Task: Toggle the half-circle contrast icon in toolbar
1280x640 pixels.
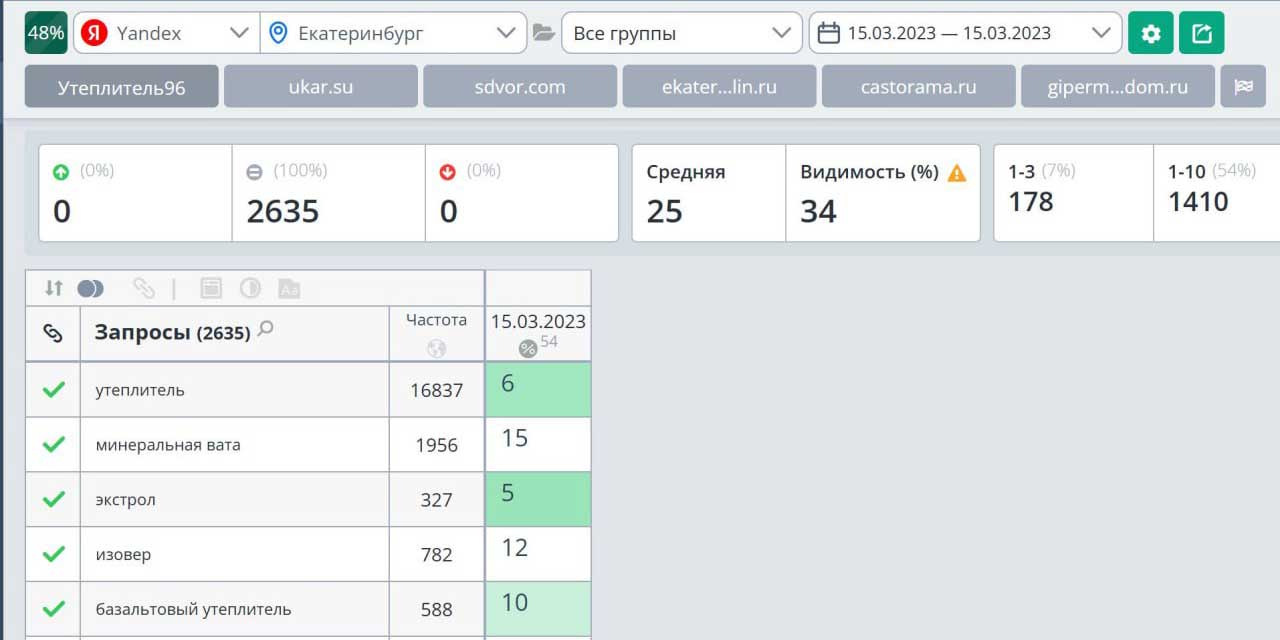Action: [x=250, y=288]
